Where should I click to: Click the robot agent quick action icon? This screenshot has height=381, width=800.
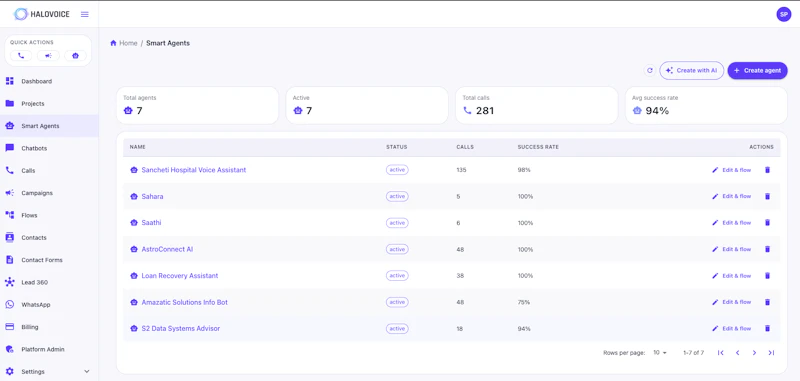[76, 56]
